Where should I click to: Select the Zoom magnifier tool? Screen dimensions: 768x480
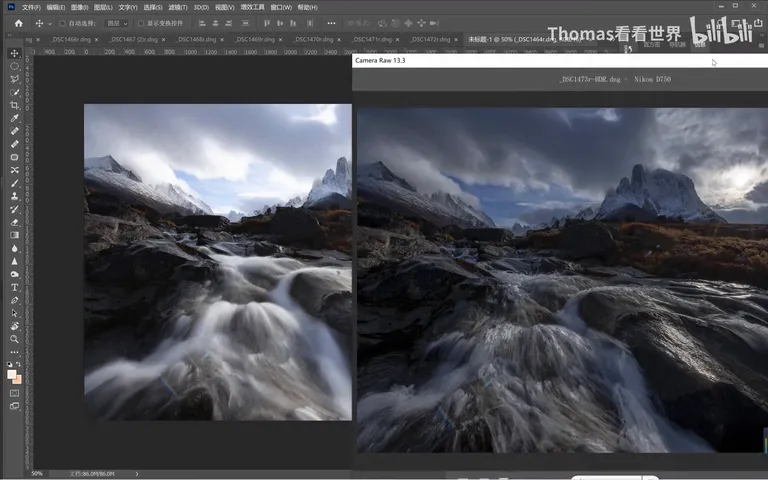tap(15, 339)
